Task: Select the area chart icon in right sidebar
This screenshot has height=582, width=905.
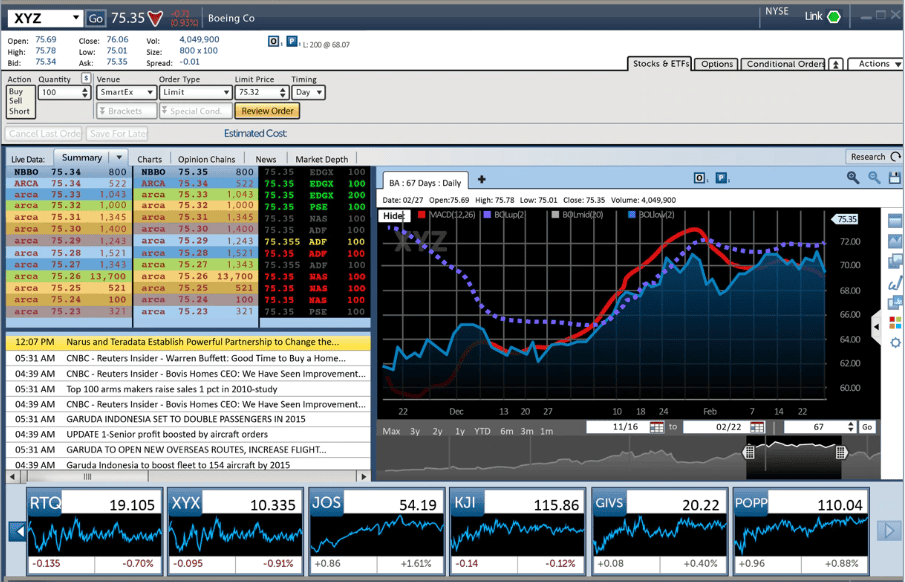Action: [x=895, y=241]
